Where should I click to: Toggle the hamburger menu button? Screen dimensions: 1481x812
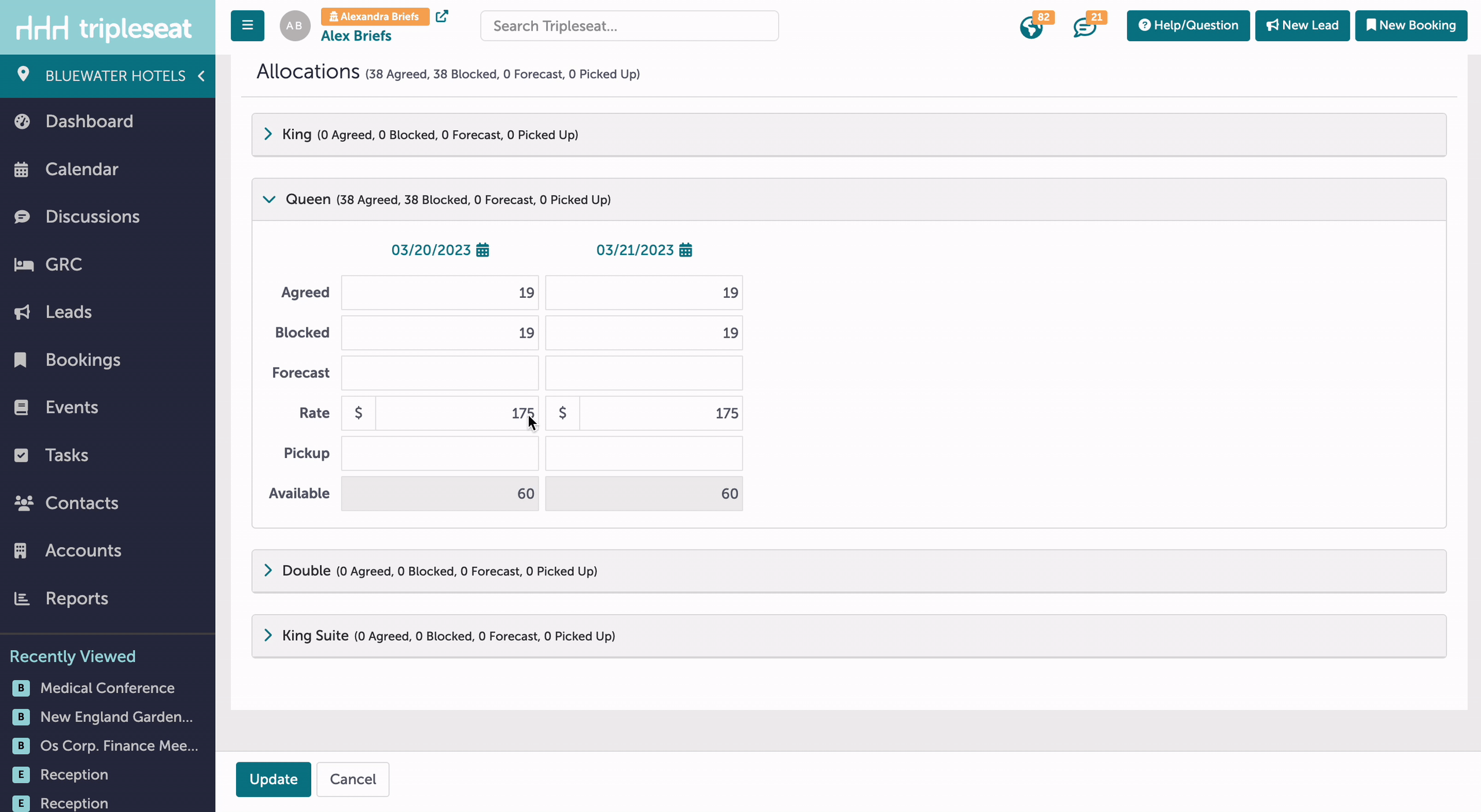pos(248,25)
